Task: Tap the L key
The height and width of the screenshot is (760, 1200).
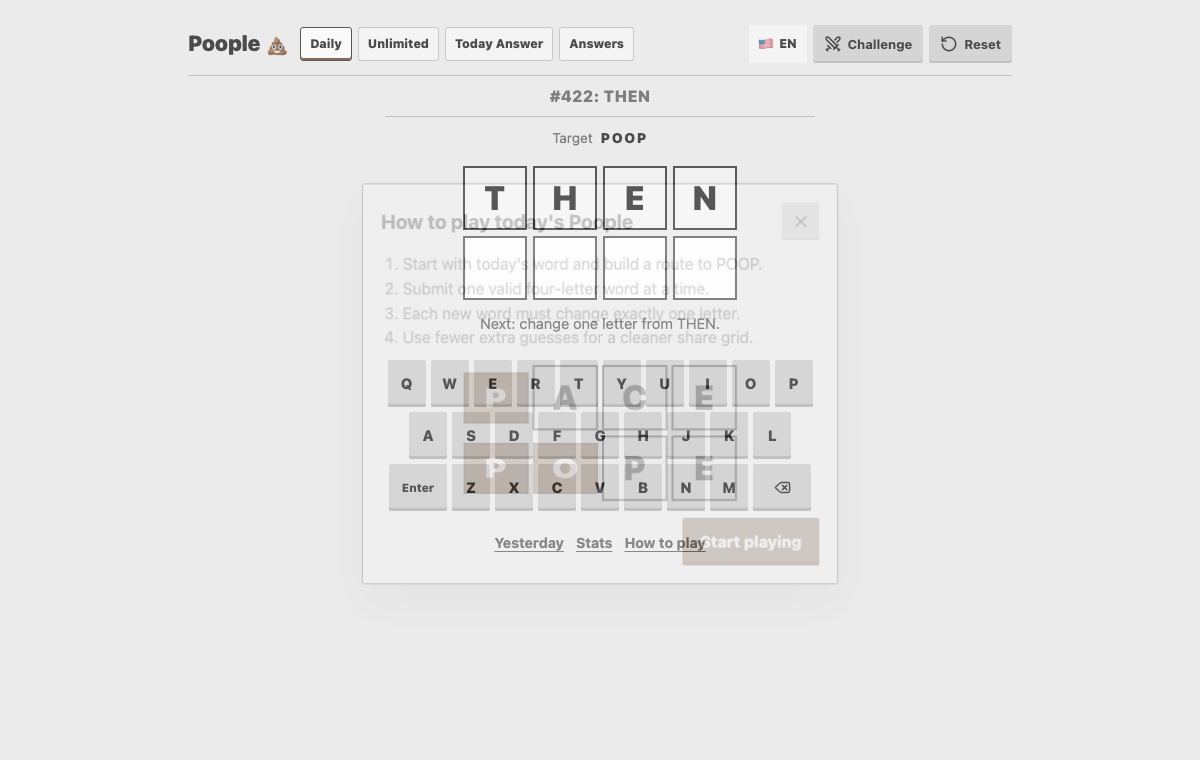Action: tap(772, 435)
